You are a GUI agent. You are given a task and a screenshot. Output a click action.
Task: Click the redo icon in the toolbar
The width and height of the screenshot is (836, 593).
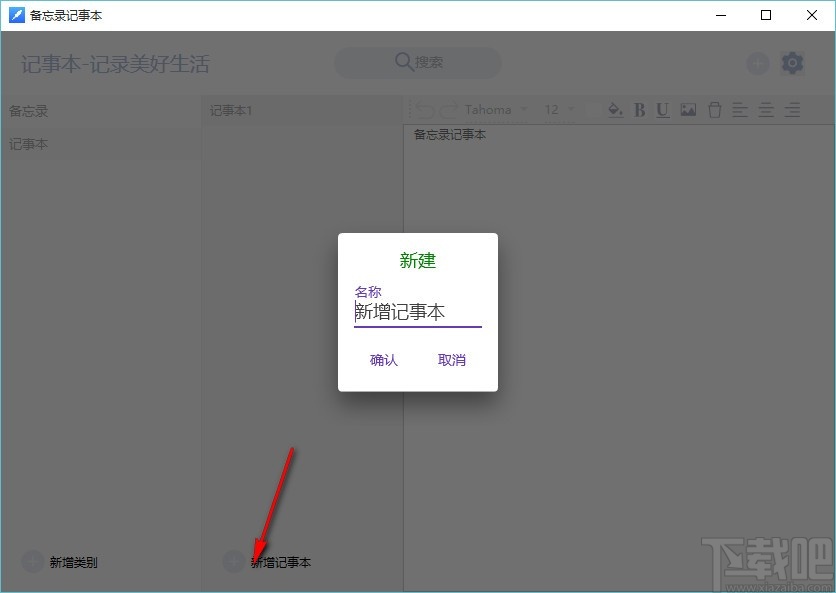444,111
